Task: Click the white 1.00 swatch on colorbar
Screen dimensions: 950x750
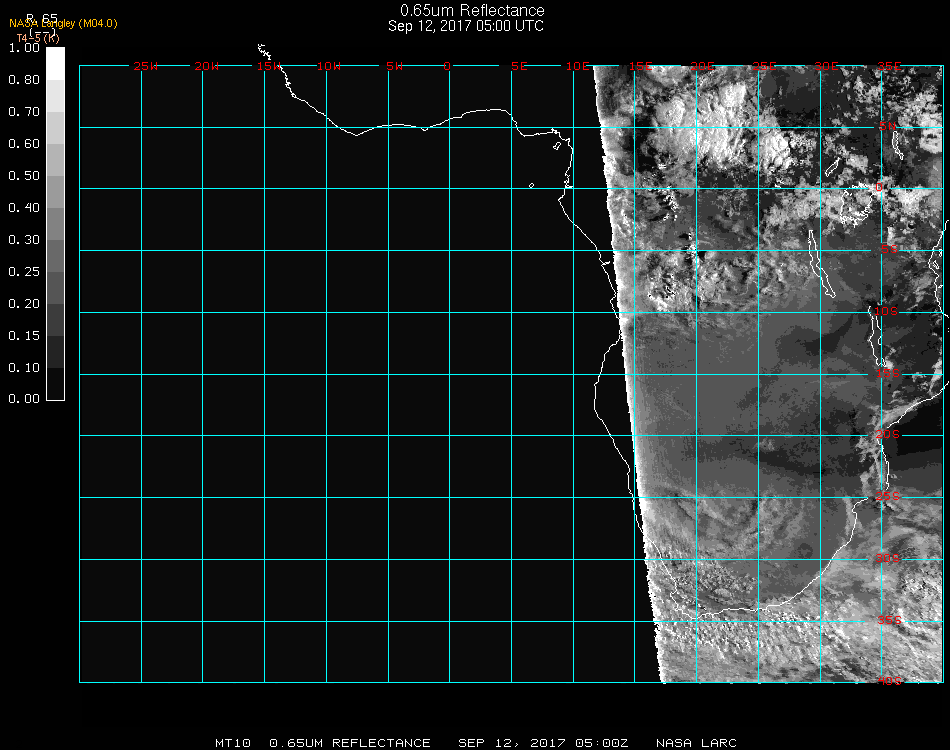Action: pyautogui.click(x=55, y=62)
